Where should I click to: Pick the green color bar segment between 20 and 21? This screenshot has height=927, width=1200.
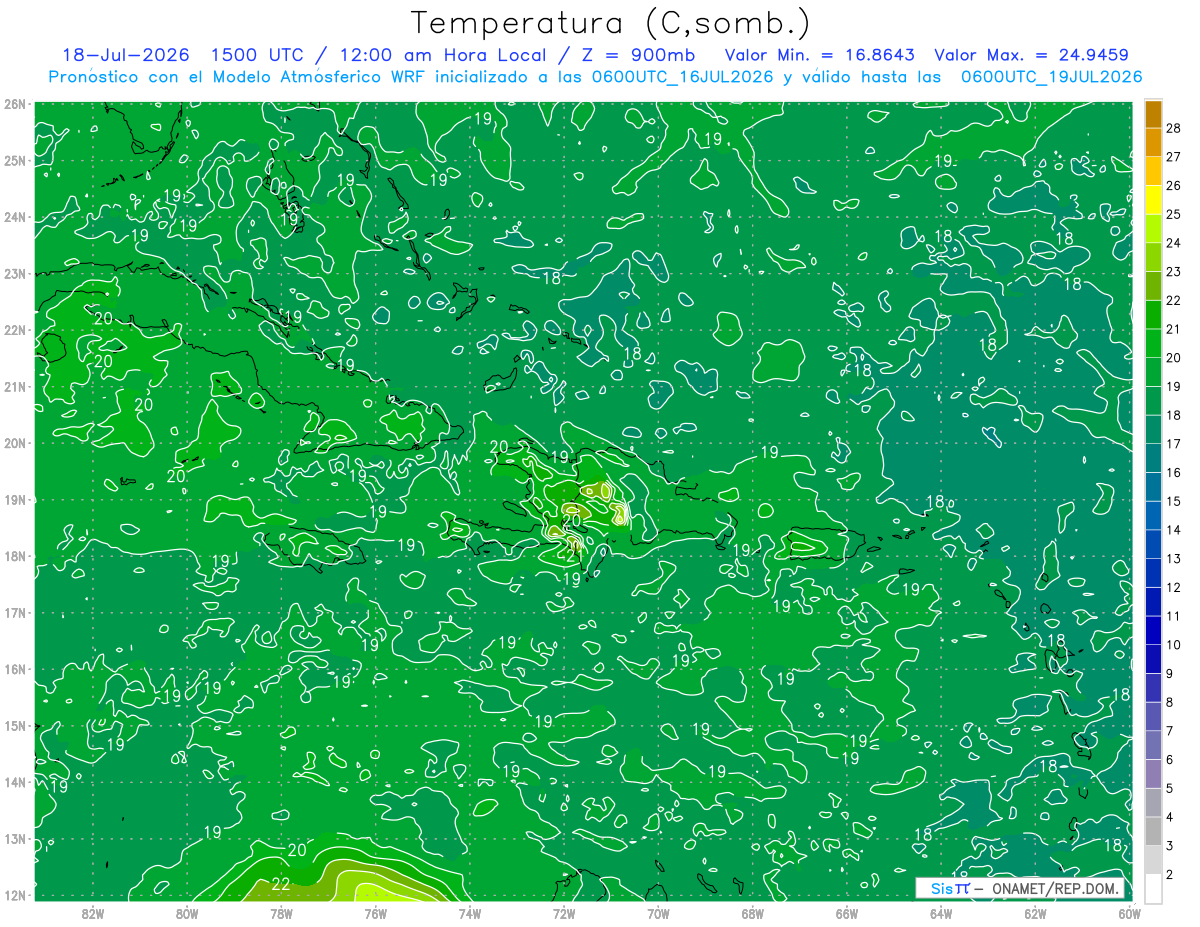pos(1154,343)
